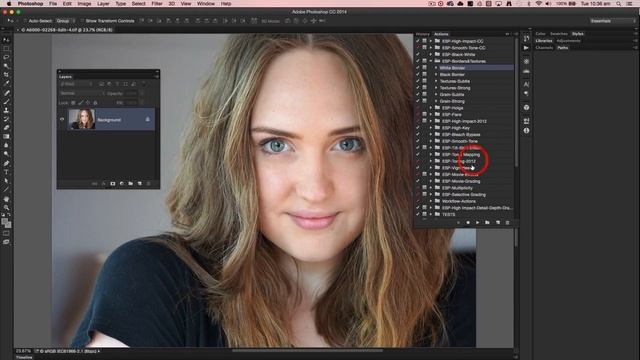The height and width of the screenshot is (360, 640).
Task: Add layer mask in Layers panel
Action: (113, 184)
